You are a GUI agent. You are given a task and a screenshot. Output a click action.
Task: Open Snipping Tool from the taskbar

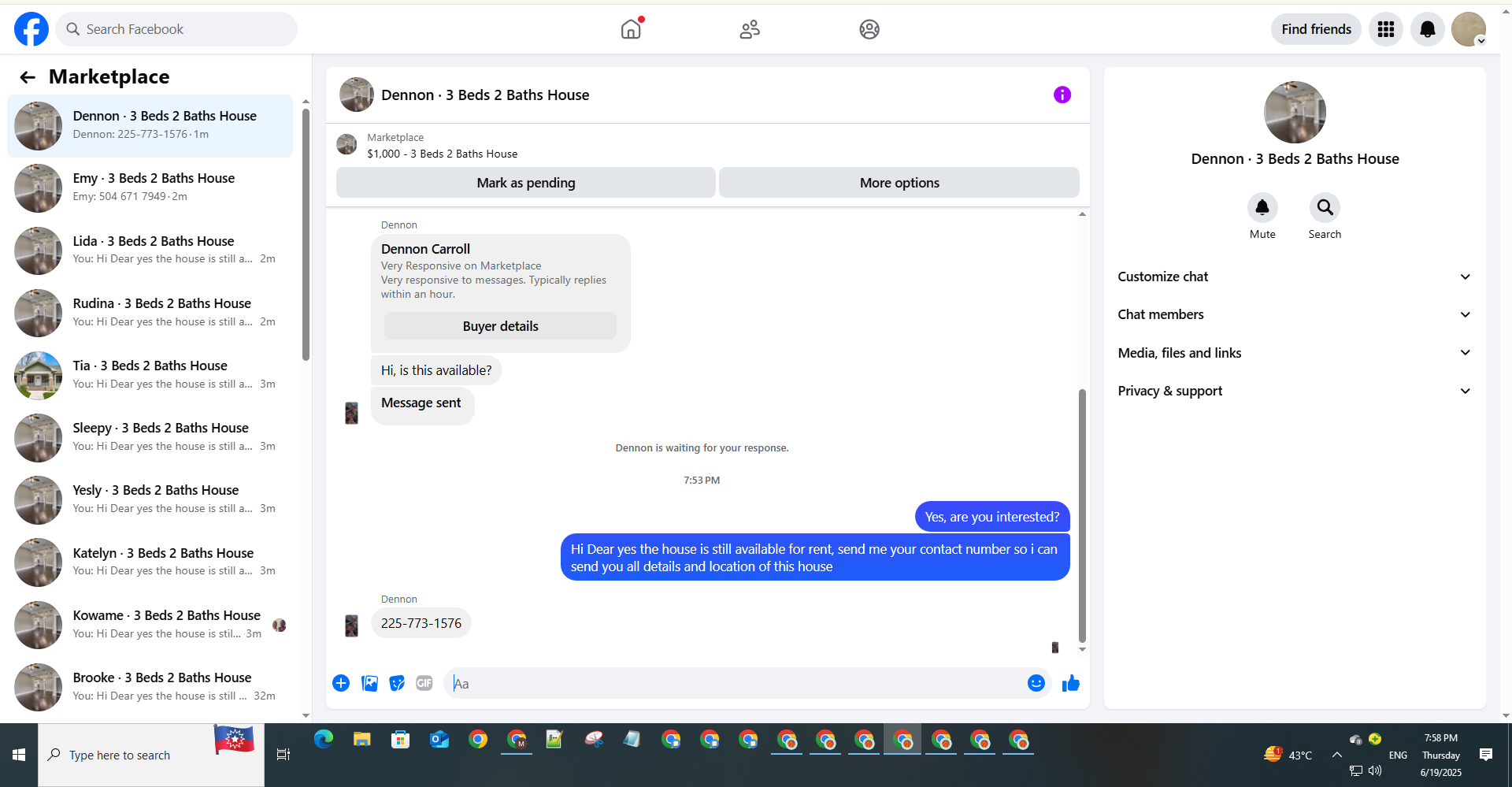[594, 740]
